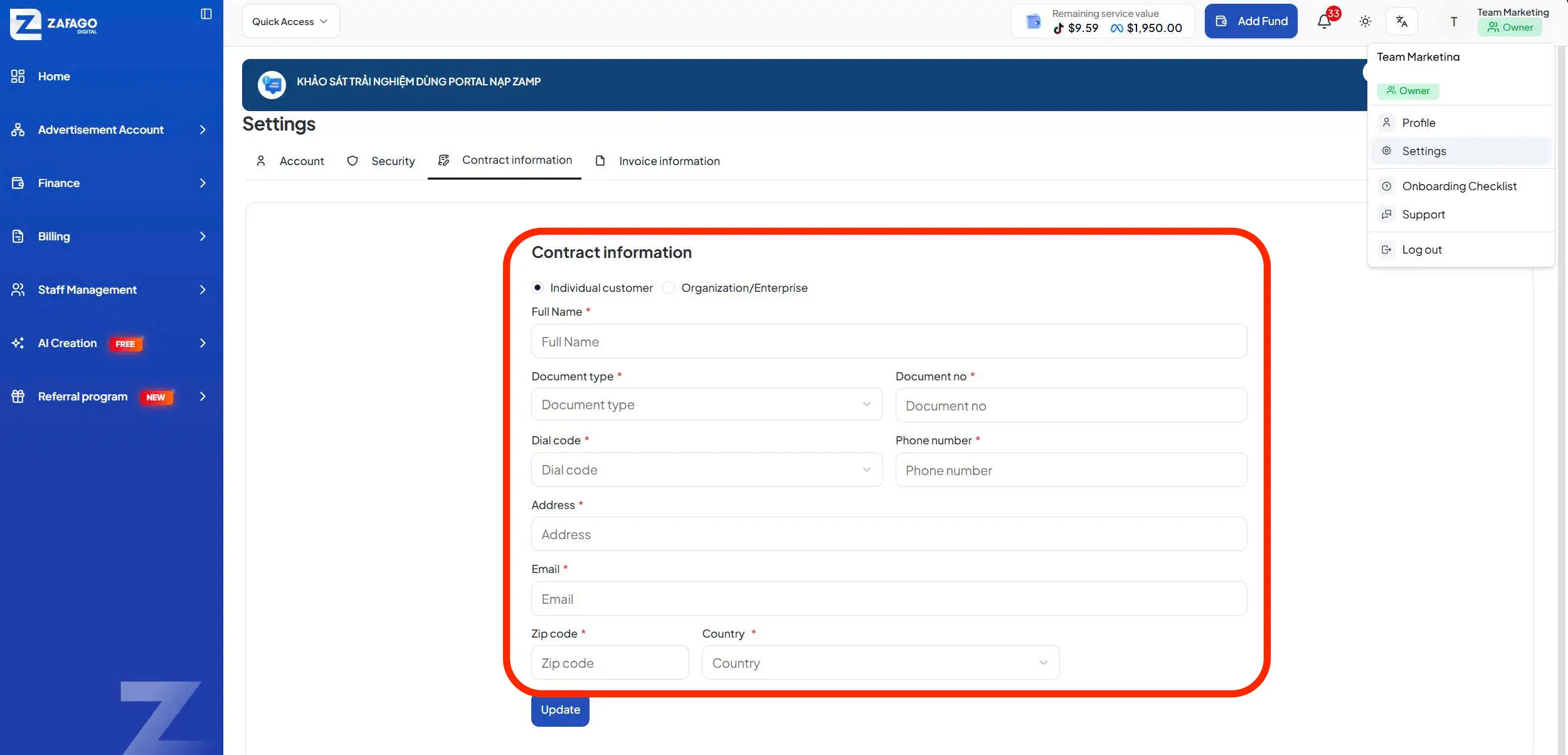Choose Settings in the user menu
Viewport: 1568px width, 755px height.
[x=1461, y=151]
